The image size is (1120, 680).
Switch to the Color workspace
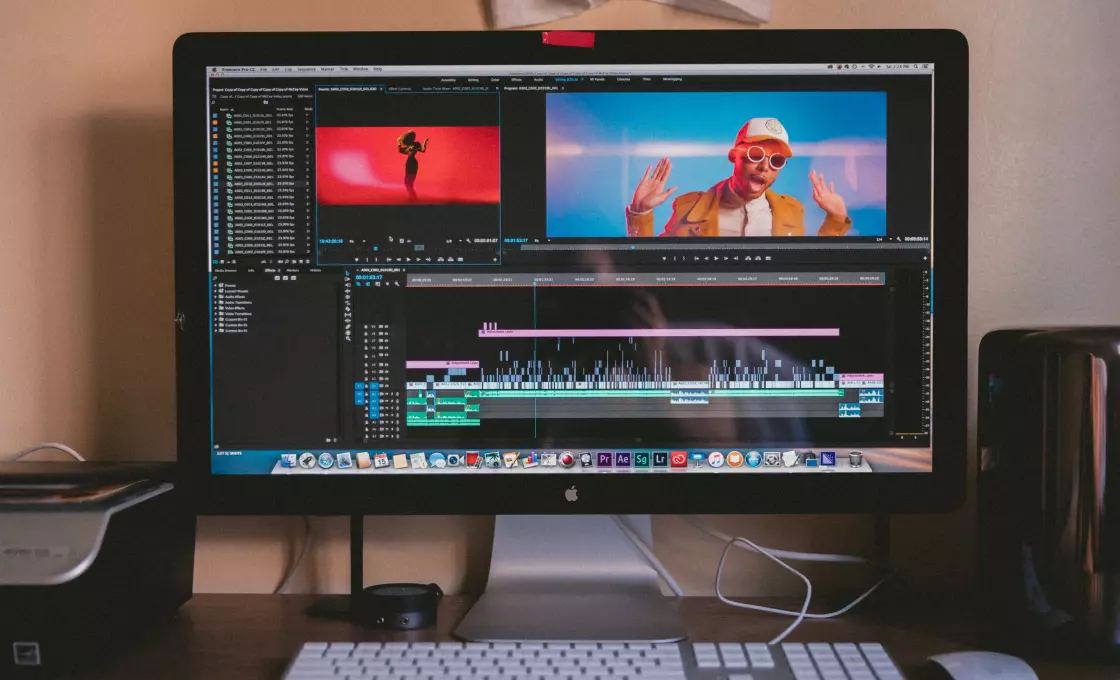pyautogui.click(x=495, y=79)
